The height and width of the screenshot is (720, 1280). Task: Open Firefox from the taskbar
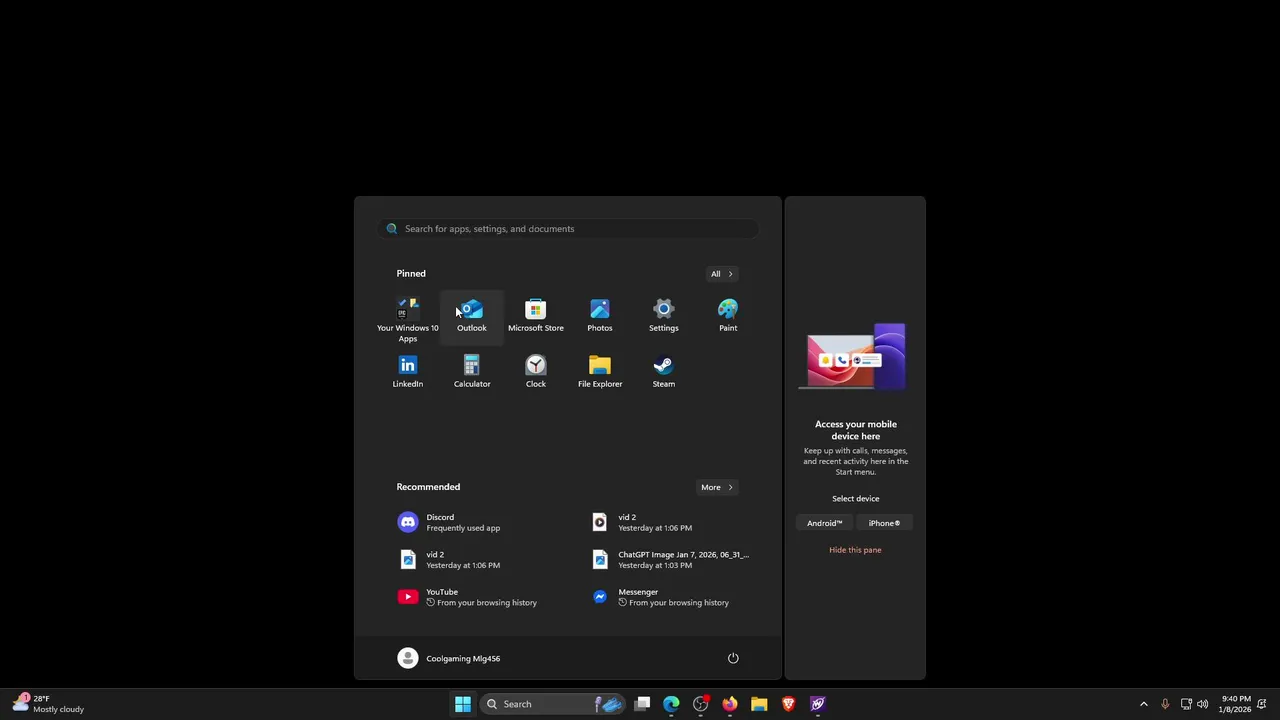(x=730, y=704)
